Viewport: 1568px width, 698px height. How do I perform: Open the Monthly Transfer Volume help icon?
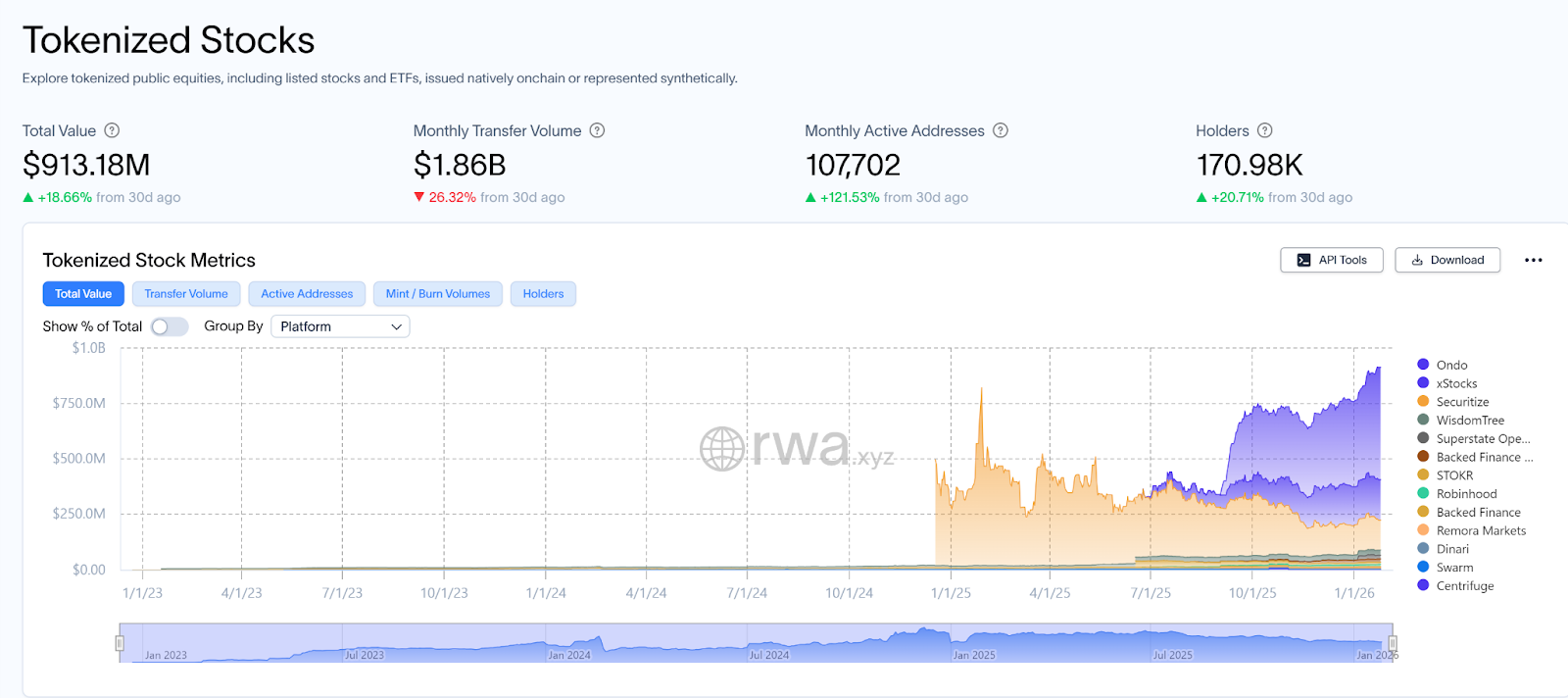pos(597,130)
